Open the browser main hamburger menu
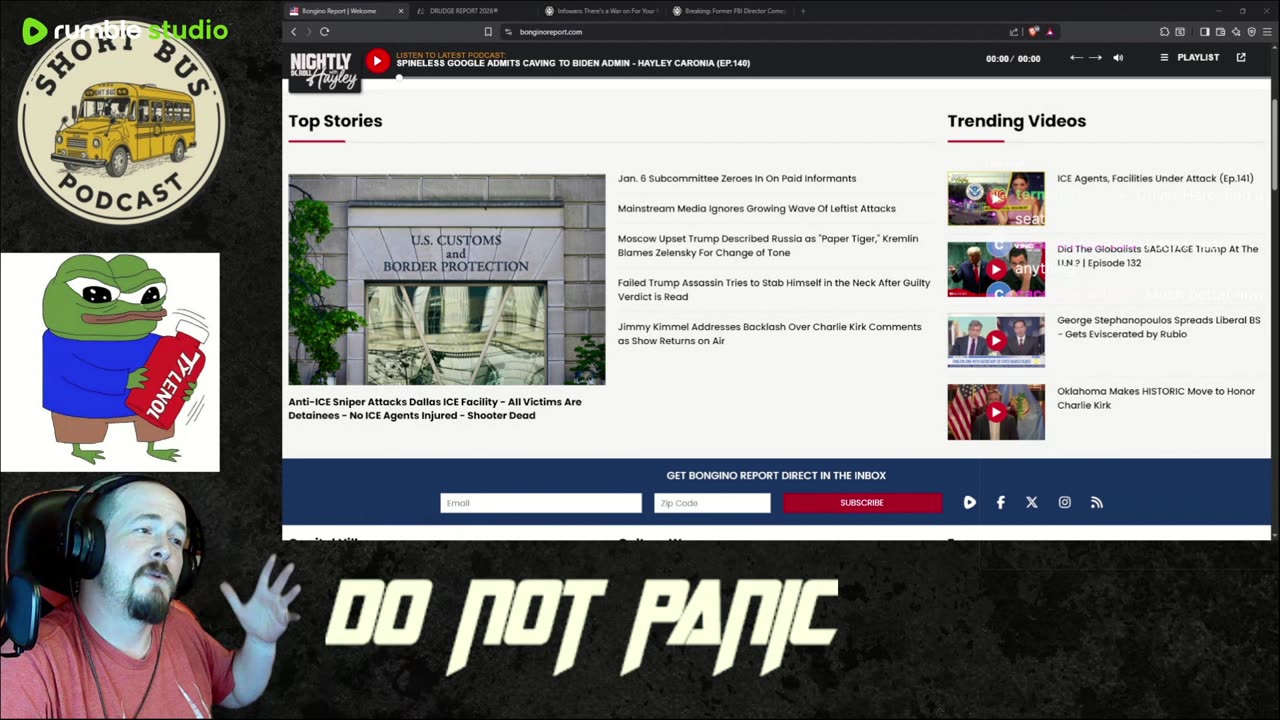 [x=1266, y=32]
